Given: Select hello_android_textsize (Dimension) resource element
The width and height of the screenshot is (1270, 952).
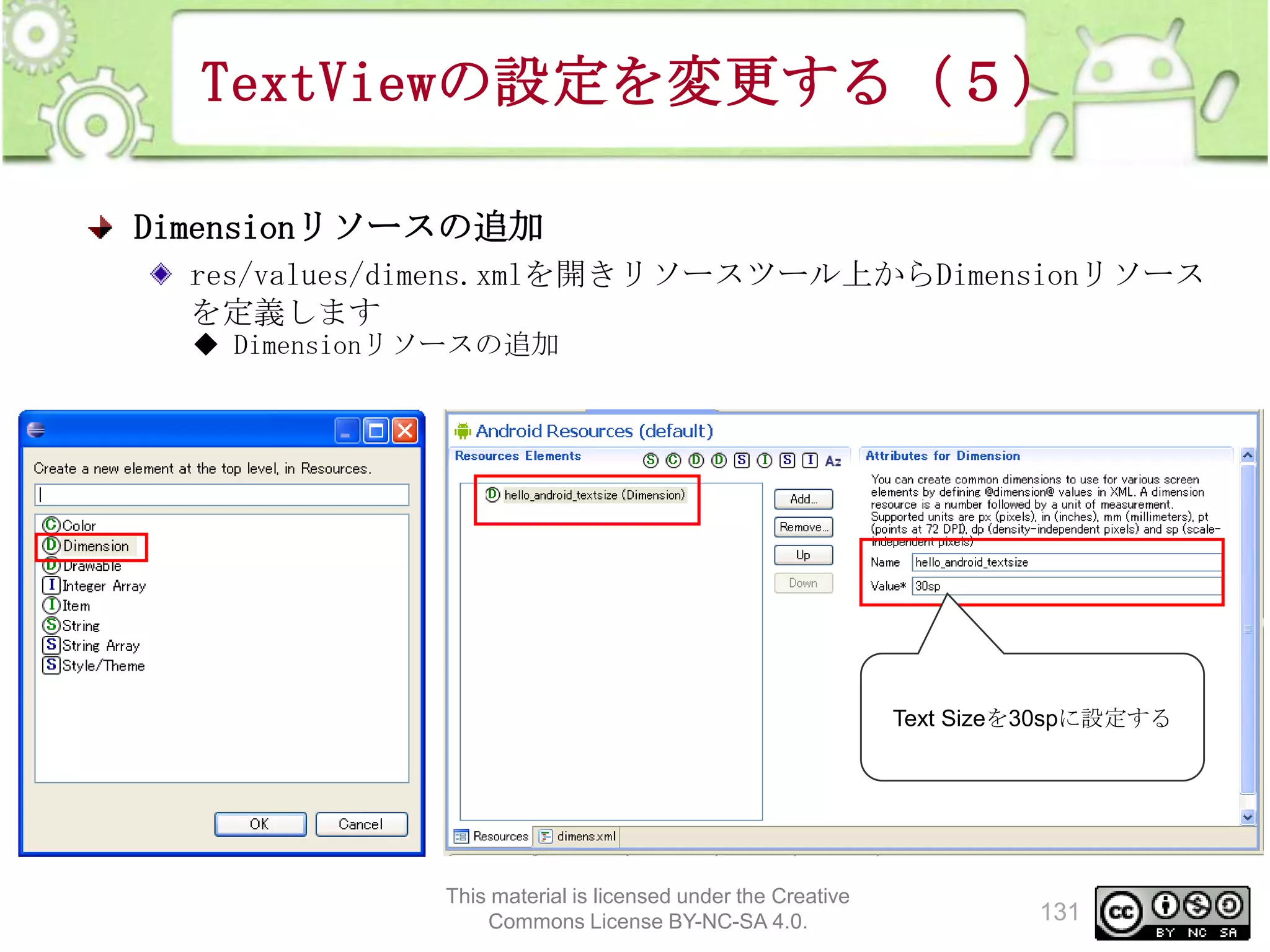Looking at the screenshot, I should click(x=586, y=495).
